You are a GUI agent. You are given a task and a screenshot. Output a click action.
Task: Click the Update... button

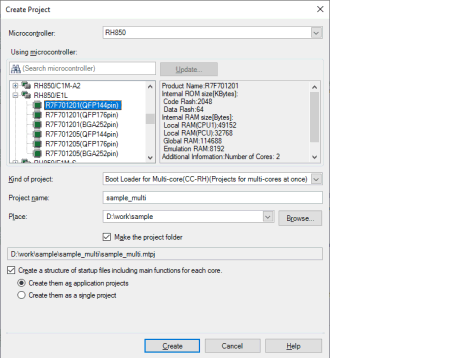[189, 69]
